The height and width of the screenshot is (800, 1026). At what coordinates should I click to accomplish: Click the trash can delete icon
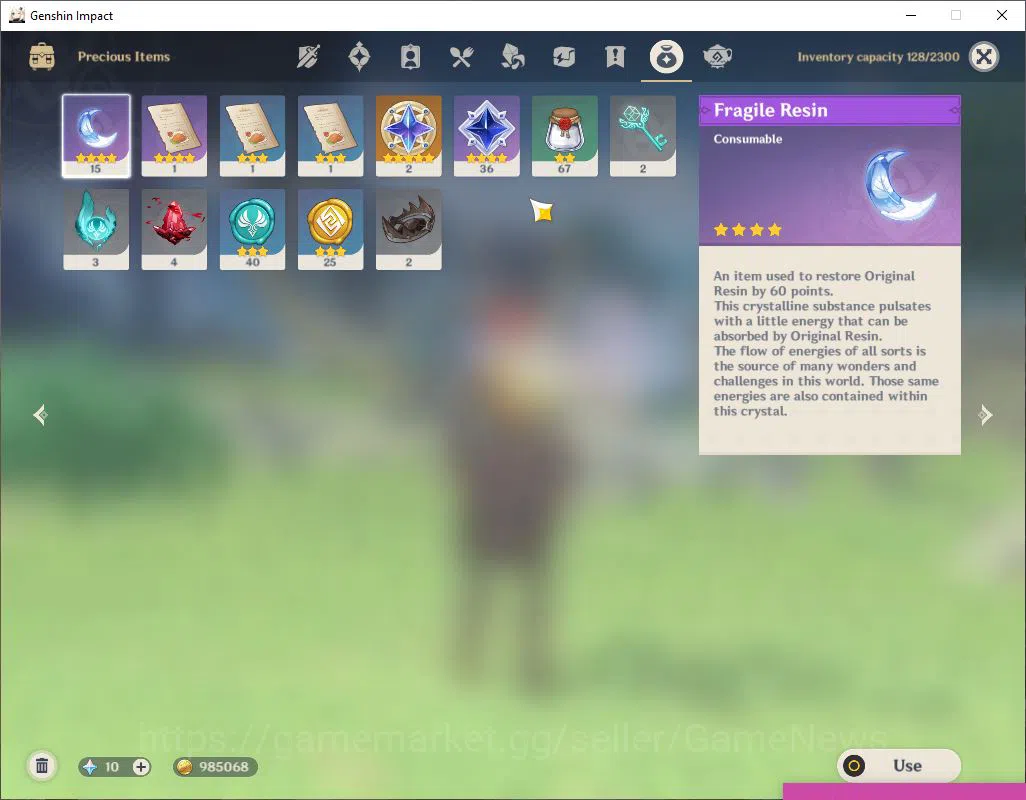(42, 766)
